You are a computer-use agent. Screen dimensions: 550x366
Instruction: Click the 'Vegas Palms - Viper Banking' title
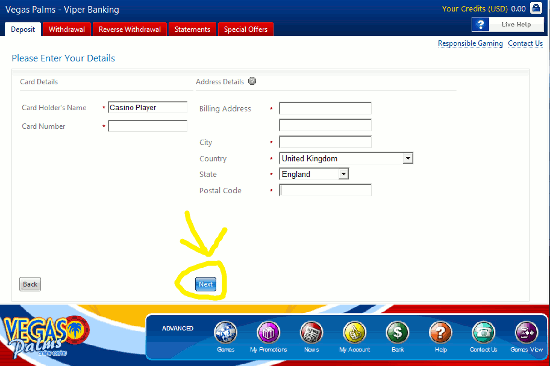(x=62, y=10)
